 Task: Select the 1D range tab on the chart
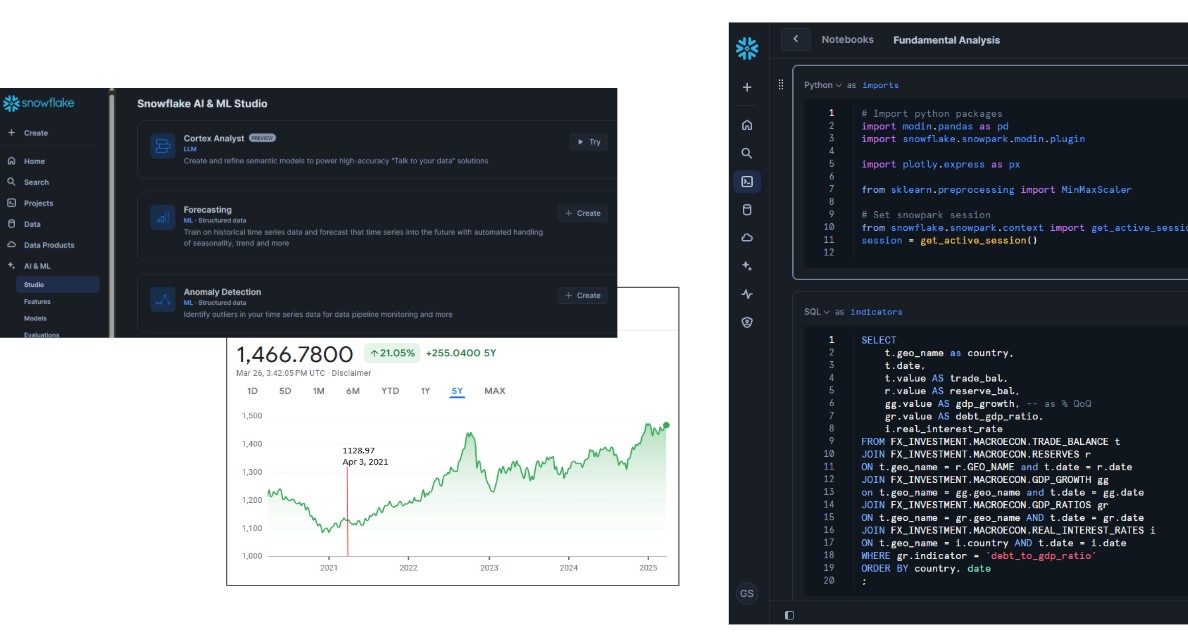pyautogui.click(x=252, y=391)
